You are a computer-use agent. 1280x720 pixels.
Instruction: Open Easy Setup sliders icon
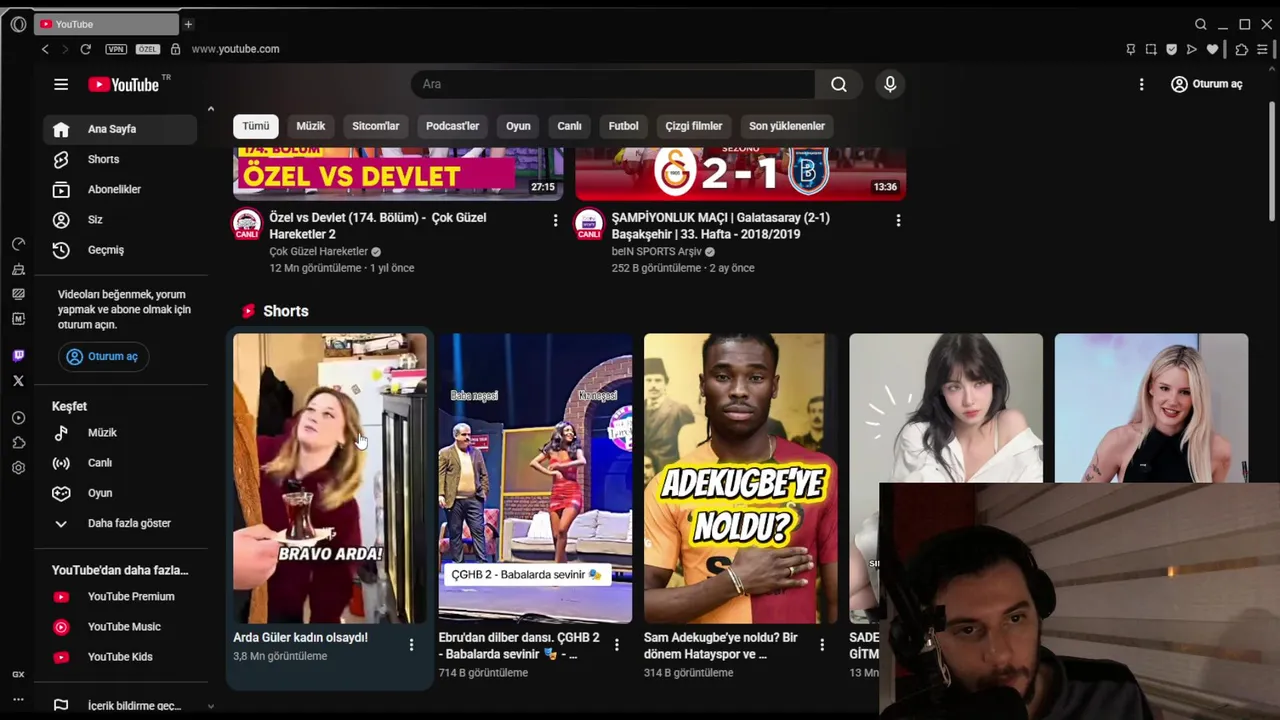[x=1264, y=49]
